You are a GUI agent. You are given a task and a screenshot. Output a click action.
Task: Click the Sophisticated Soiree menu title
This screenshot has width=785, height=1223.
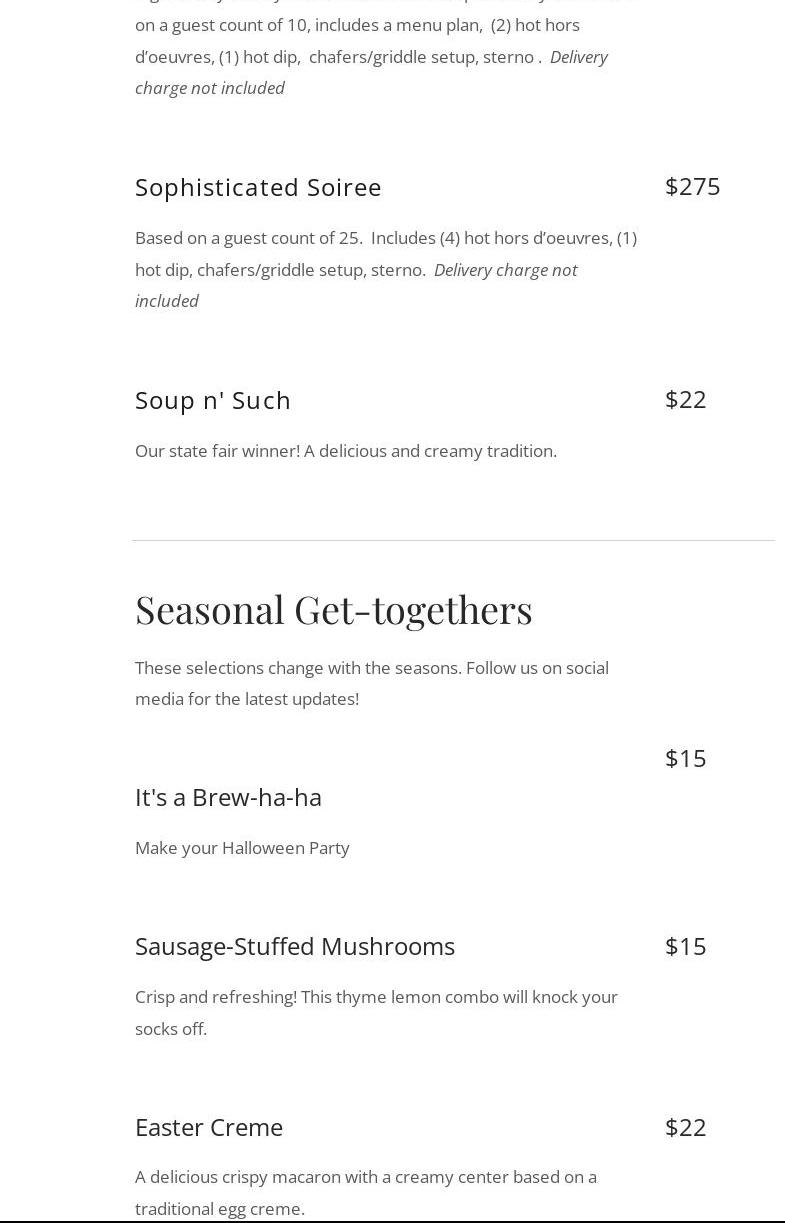pos(258,187)
